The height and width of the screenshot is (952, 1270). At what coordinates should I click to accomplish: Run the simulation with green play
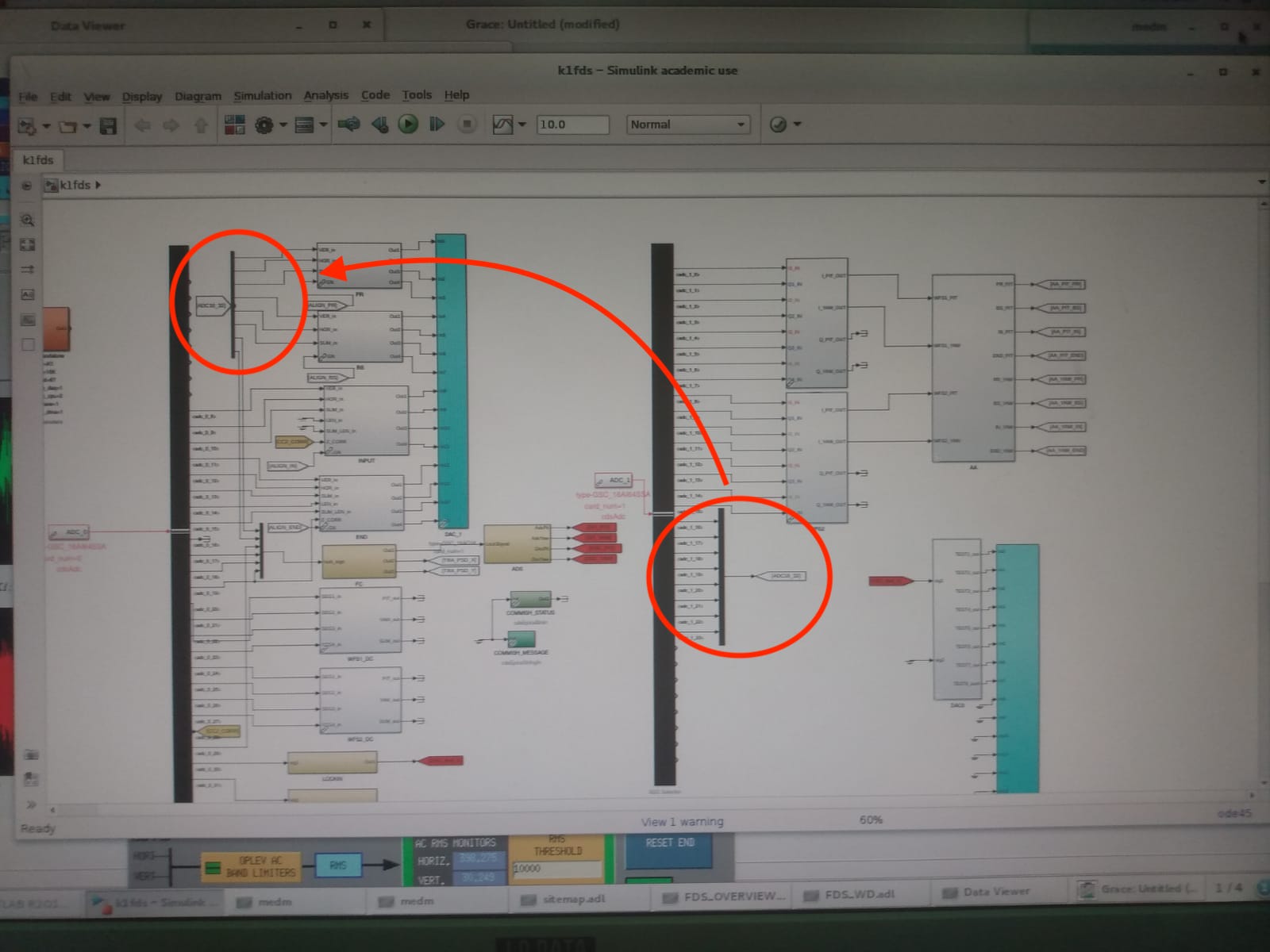point(408,124)
